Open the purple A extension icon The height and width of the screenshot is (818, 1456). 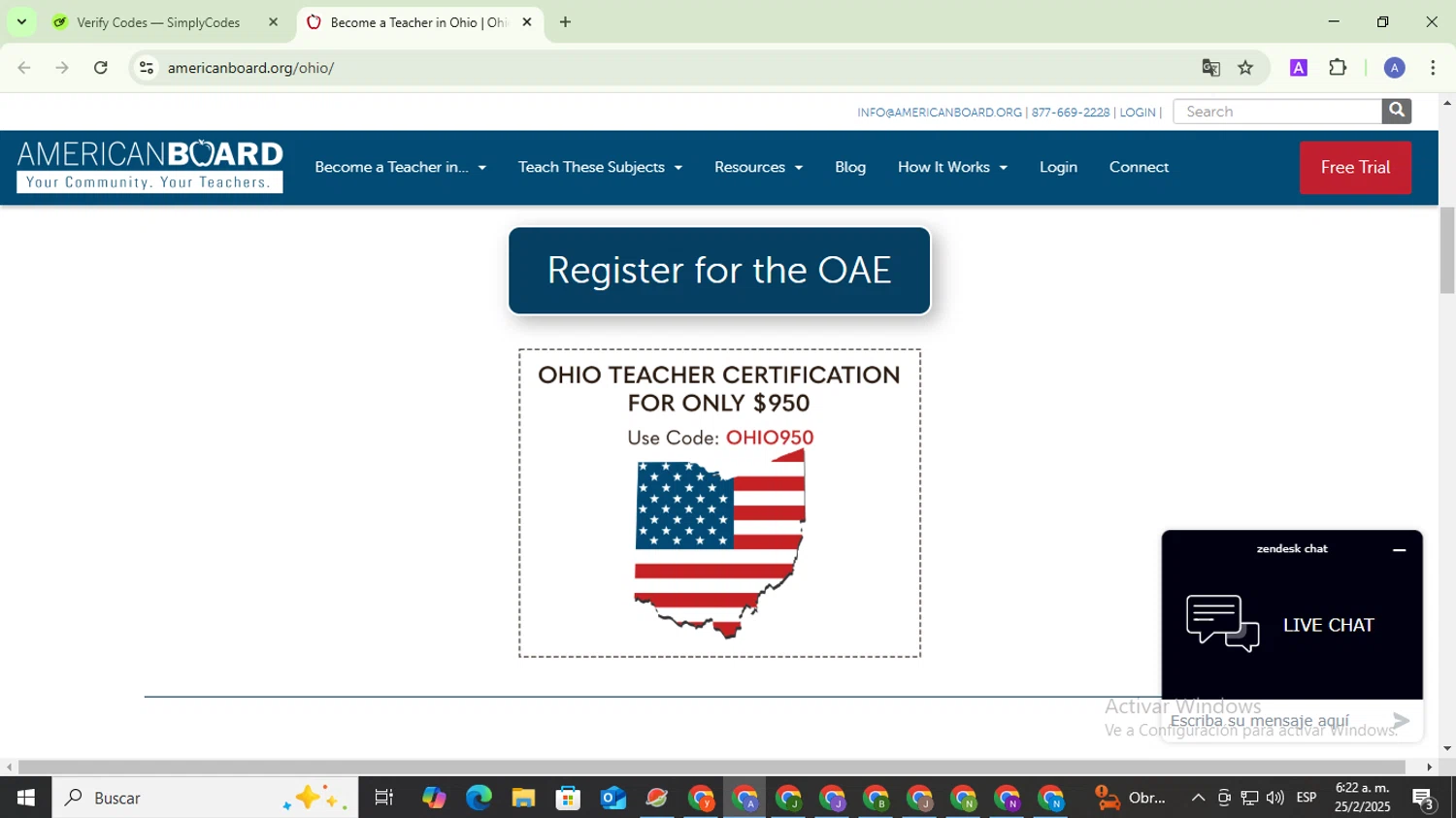1299,68
